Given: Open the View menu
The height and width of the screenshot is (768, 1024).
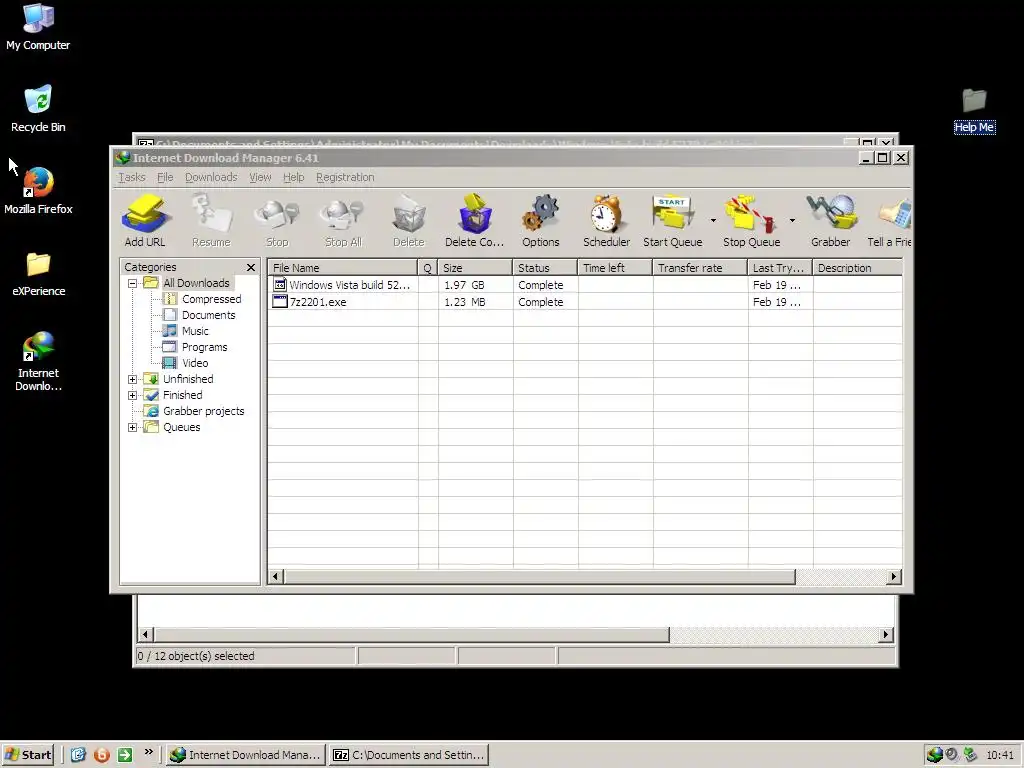Looking at the screenshot, I should [260, 177].
